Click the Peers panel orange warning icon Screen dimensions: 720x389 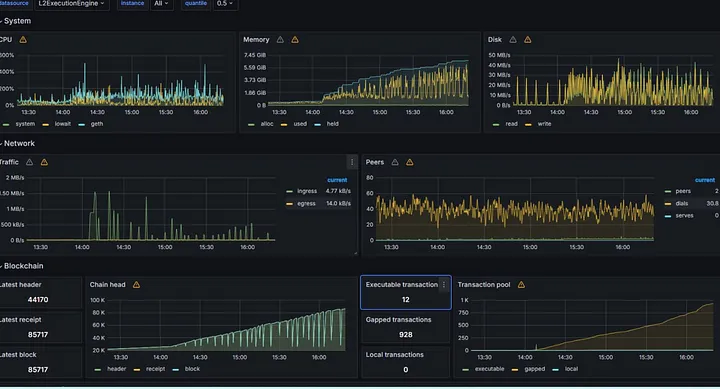click(x=410, y=162)
